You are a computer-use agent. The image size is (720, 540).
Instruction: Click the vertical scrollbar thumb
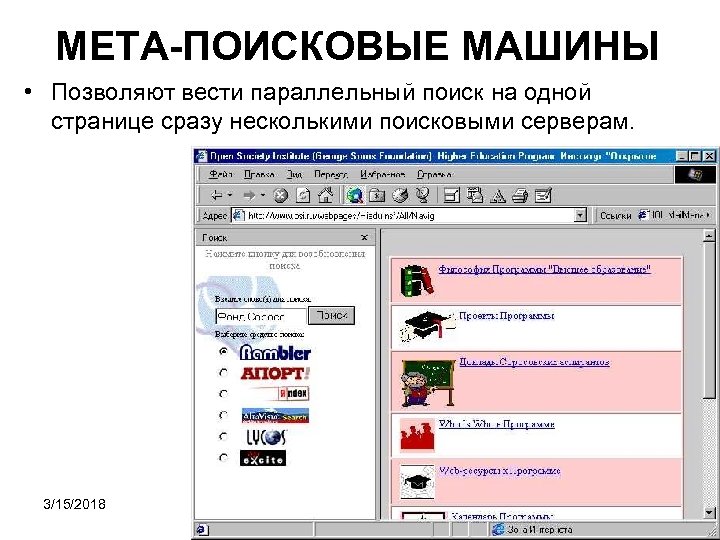[x=709, y=321]
